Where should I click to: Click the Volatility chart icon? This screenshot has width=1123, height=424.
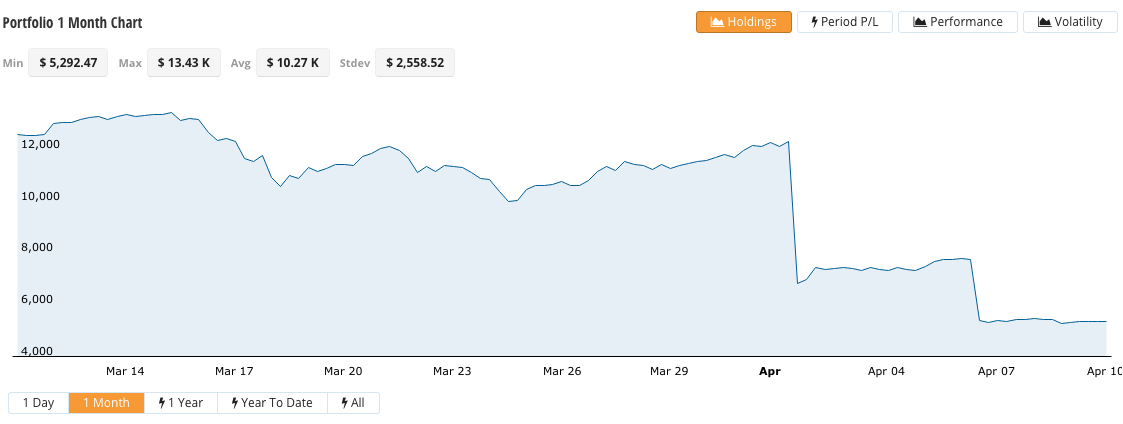tap(1045, 22)
